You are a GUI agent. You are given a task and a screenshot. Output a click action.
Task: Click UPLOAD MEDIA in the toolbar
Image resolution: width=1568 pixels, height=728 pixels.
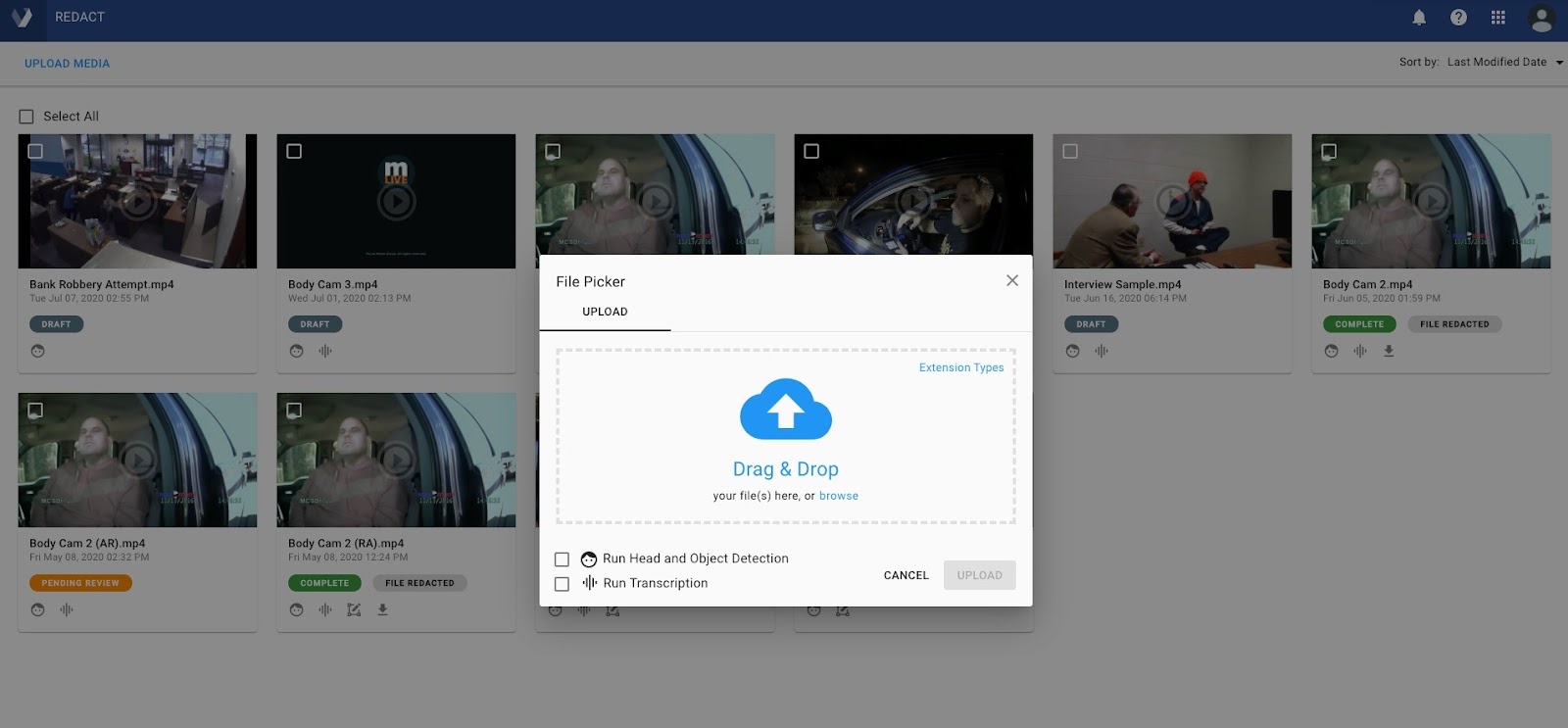coord(67,64)
